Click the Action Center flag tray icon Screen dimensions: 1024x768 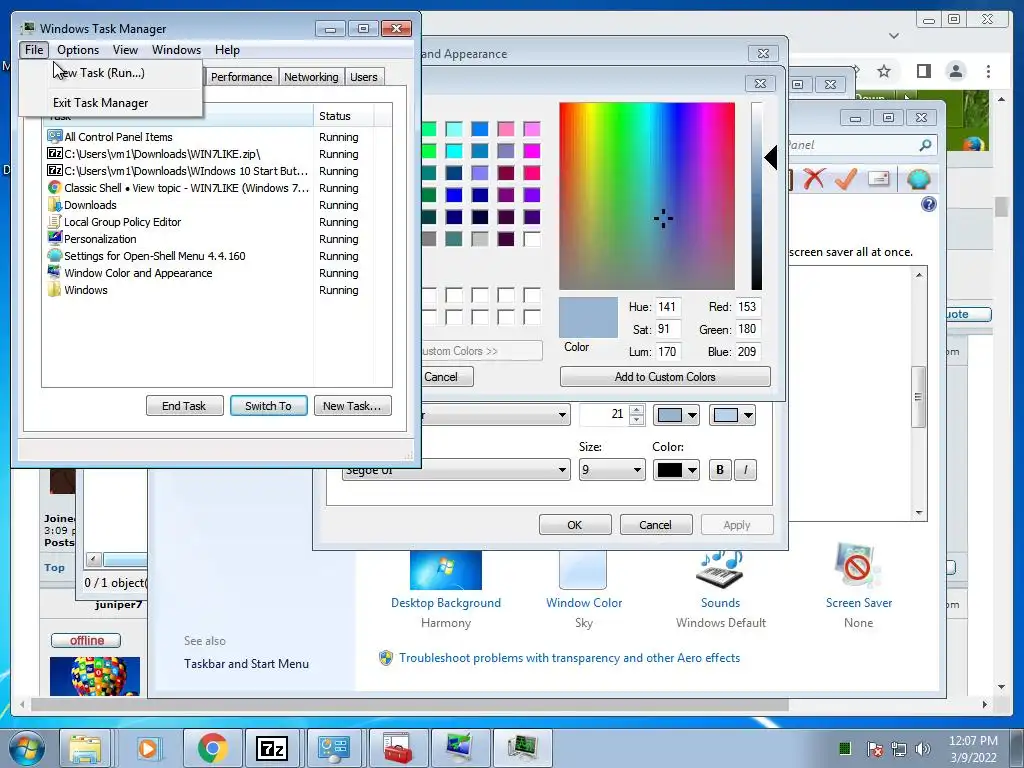point(874,748)
